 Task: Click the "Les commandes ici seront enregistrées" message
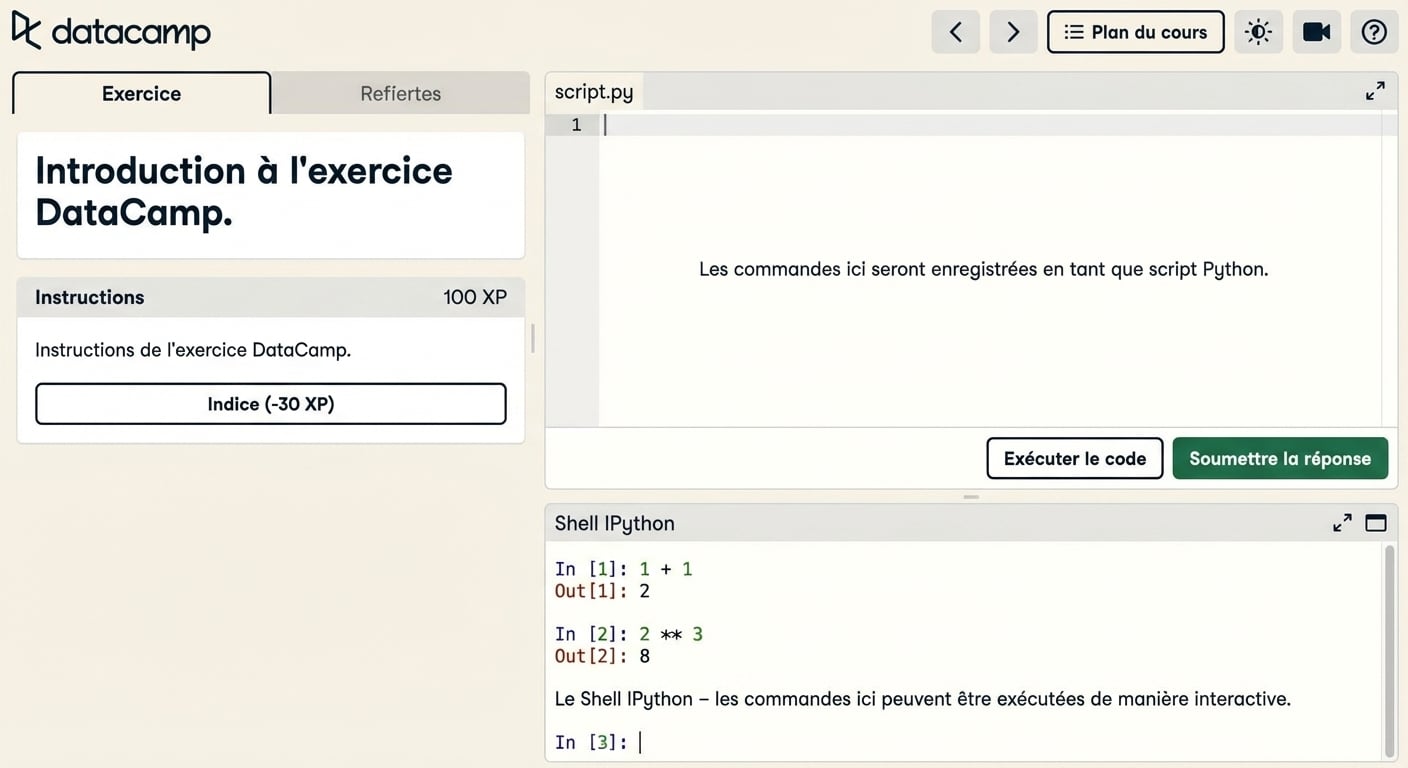pyautogui.click(x=984, y=269)
